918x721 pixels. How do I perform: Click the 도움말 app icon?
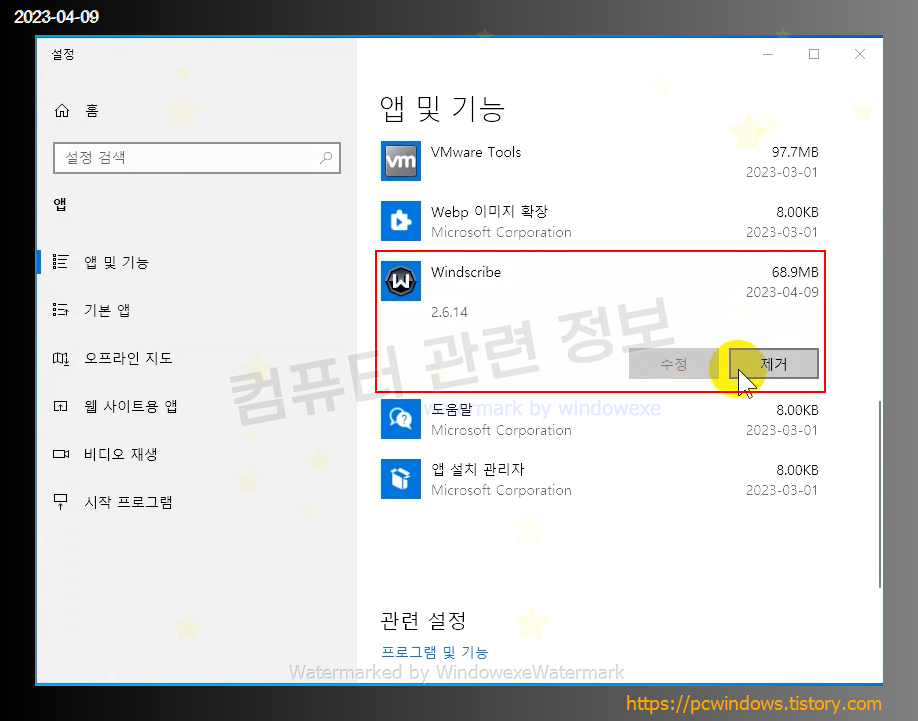(400, 419)
